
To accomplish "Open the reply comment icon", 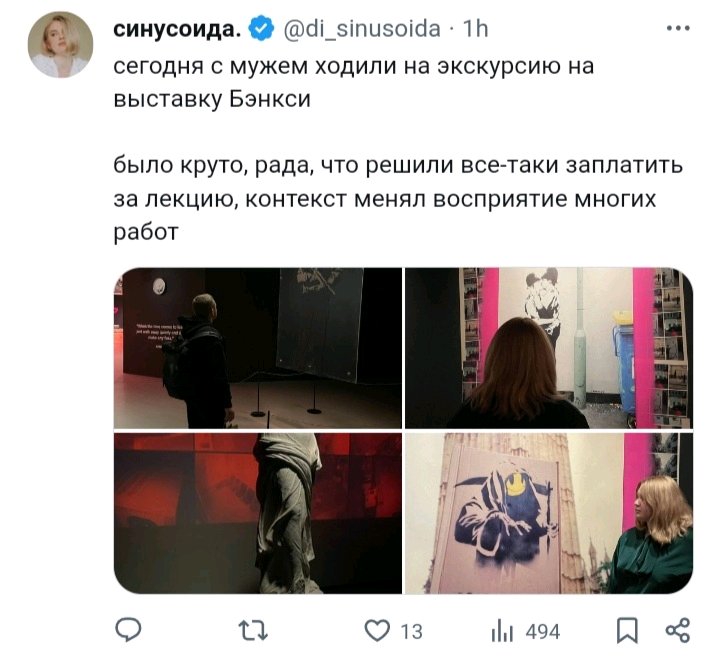I will point(128,629).
